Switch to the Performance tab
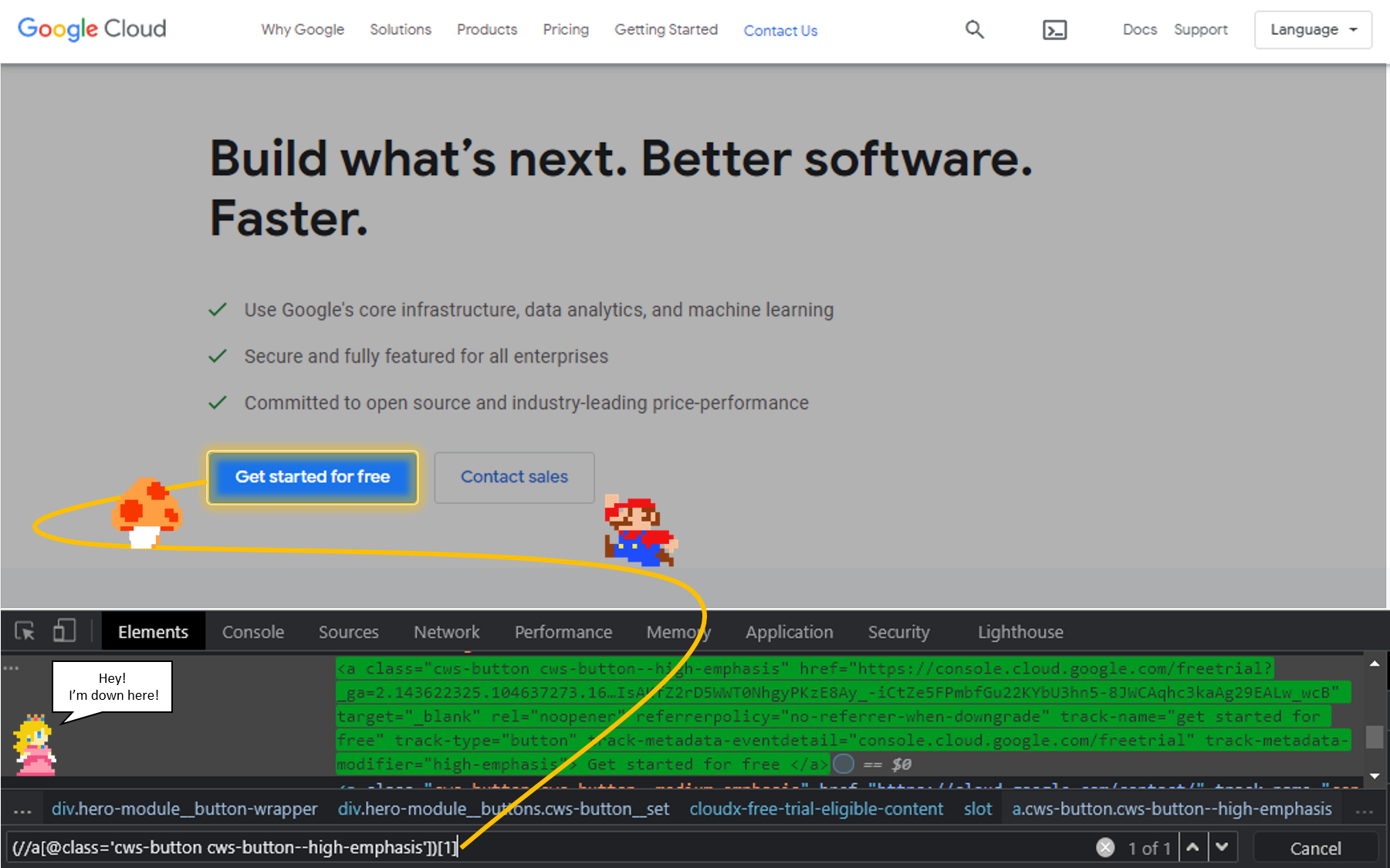This screenshot has height=868, width=1390. point(563,632)
